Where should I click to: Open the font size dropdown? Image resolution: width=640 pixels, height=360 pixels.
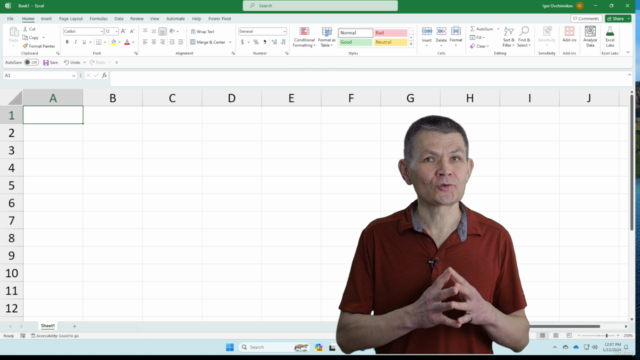116,31
